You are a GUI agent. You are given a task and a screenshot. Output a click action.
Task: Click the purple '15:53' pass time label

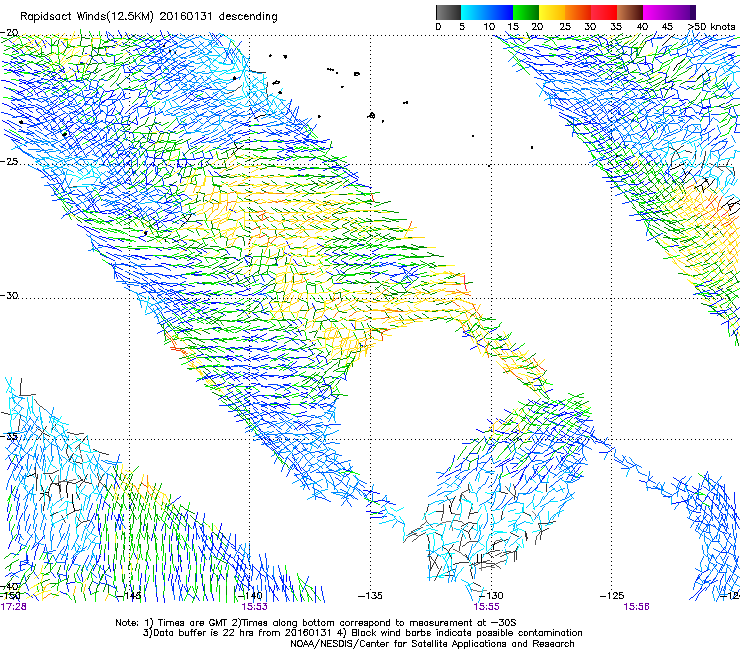pyautogui.click(x=254, y=607)
